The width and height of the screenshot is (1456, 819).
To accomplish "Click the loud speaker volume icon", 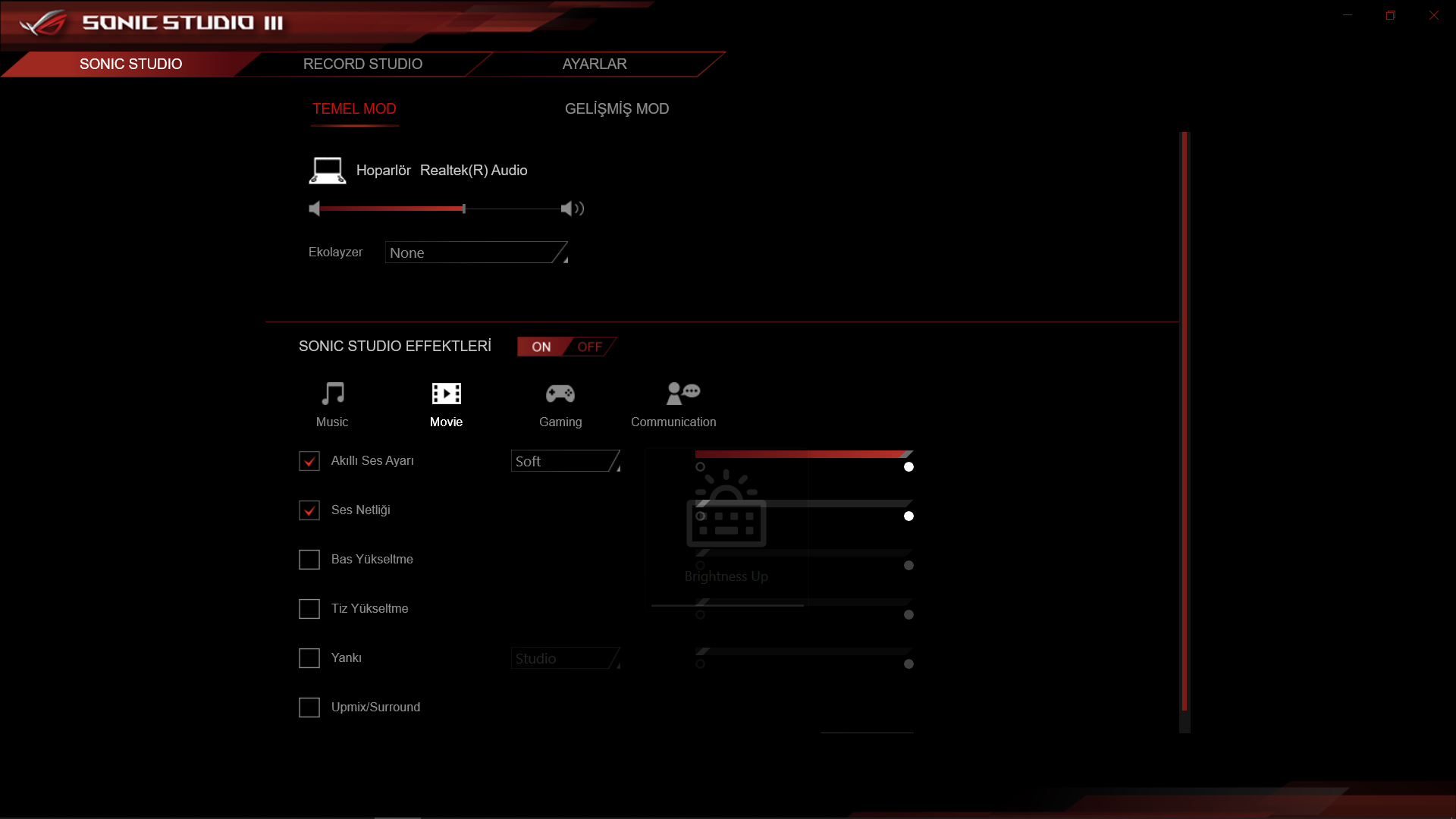I will (x=572, y=209).
